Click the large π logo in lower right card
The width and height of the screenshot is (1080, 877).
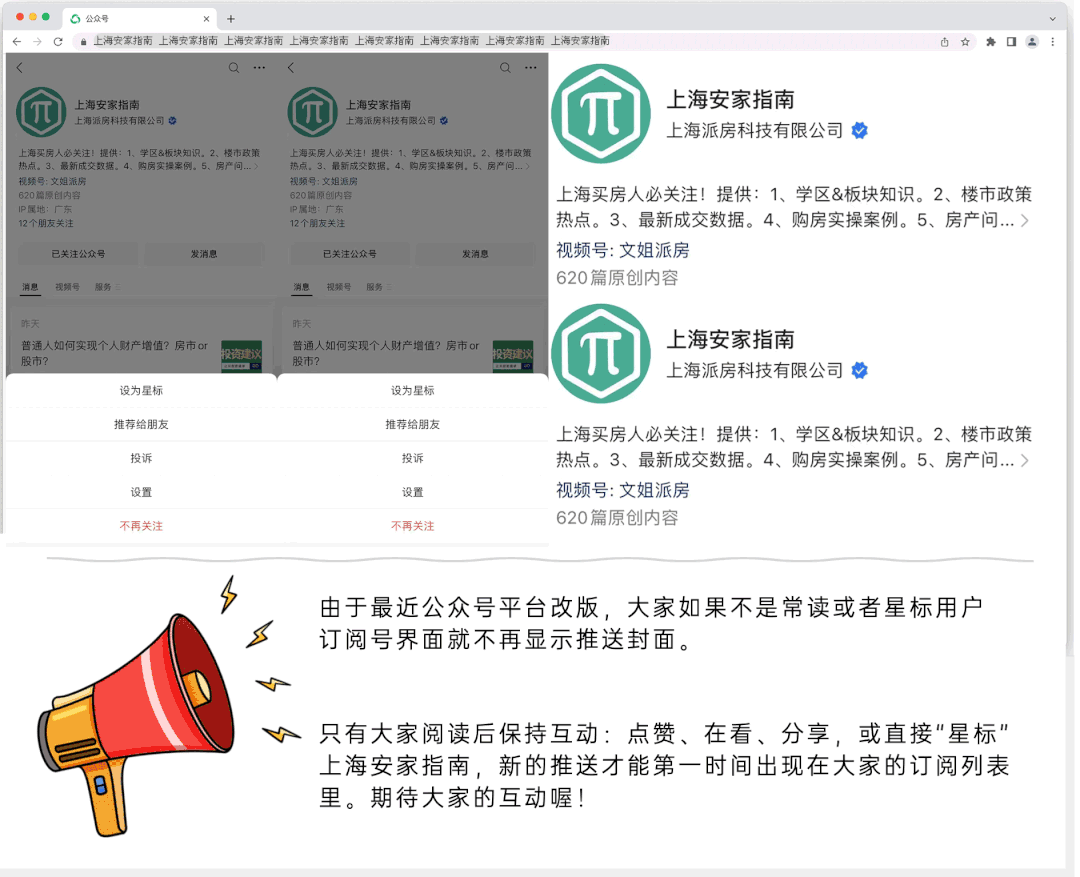601,353
